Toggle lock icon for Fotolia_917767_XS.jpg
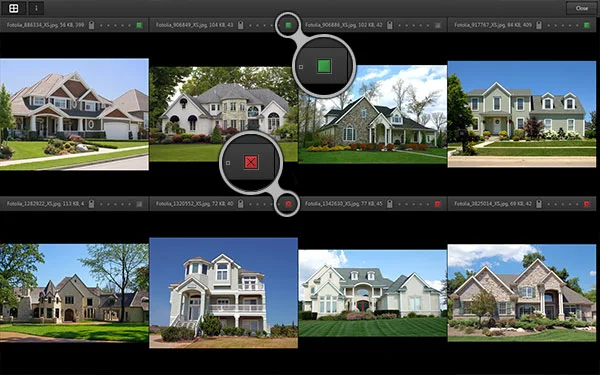Viewport: 600px width, 375px height. 539,25
